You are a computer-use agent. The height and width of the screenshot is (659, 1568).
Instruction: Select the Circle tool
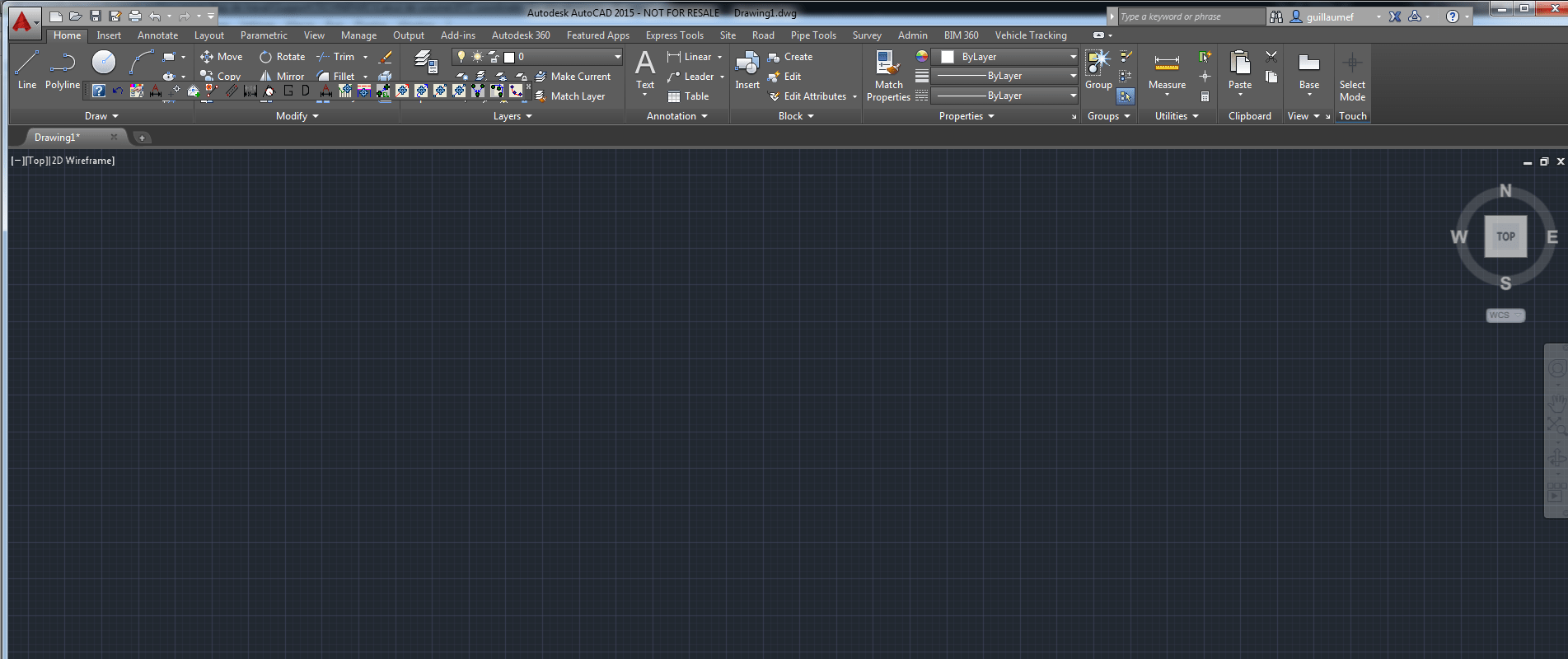[104, 62]
